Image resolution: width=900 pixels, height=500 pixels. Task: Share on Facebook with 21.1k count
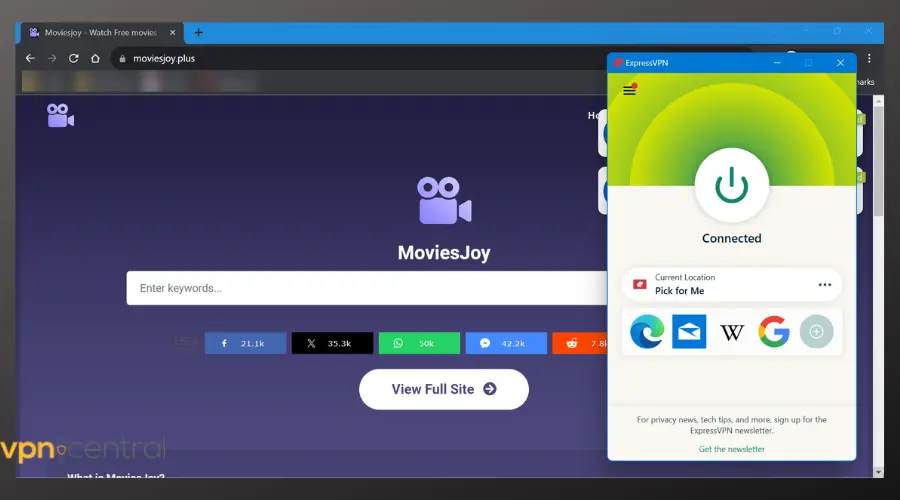[x=245, y=343]
